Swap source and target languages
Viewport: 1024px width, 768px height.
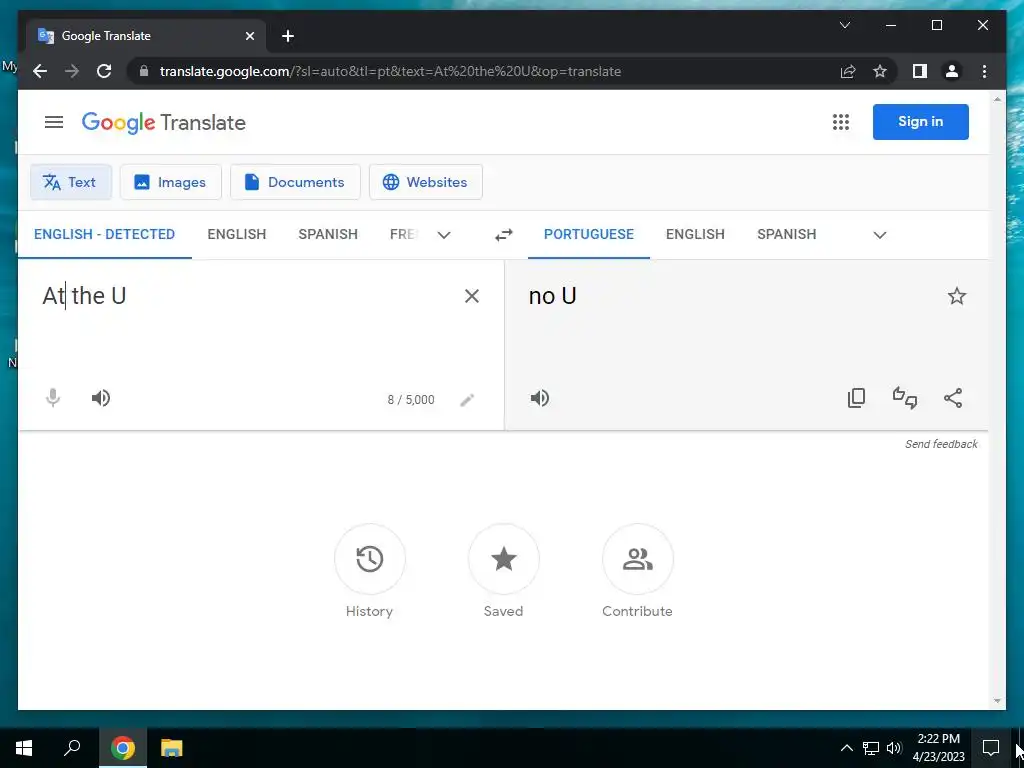(x=504, y=234)
